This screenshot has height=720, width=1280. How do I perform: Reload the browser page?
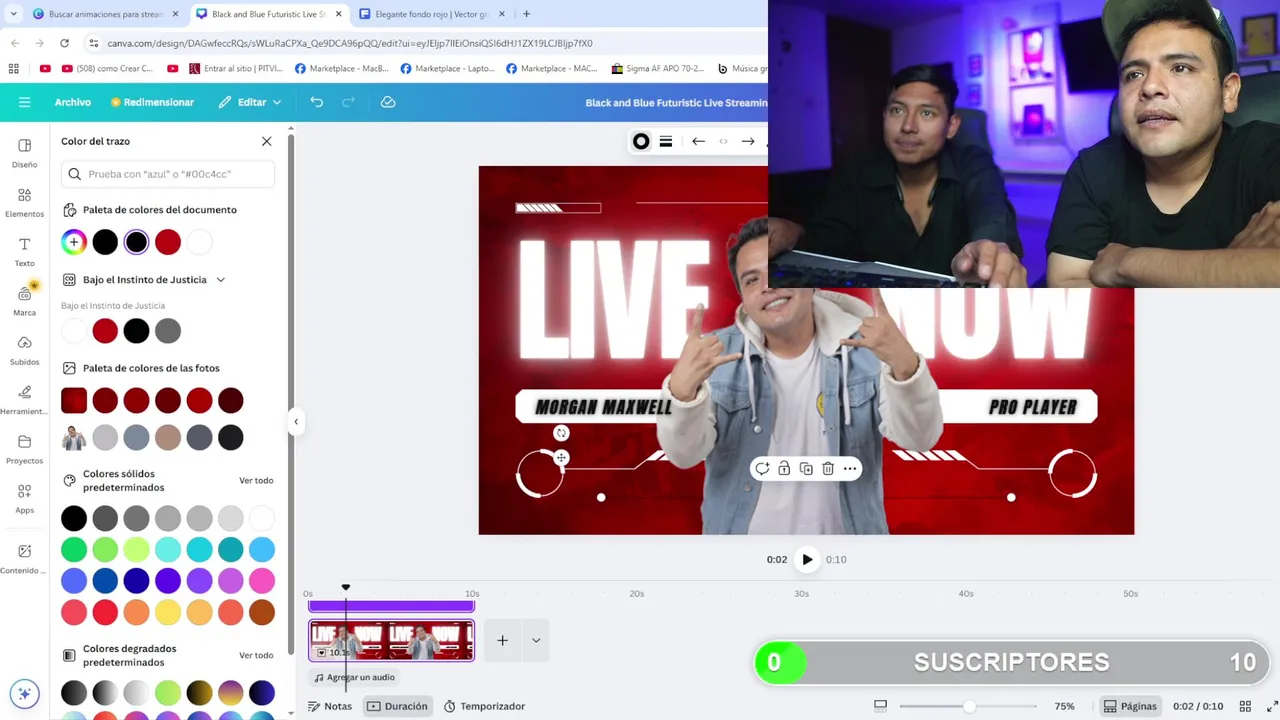point(64,43)
